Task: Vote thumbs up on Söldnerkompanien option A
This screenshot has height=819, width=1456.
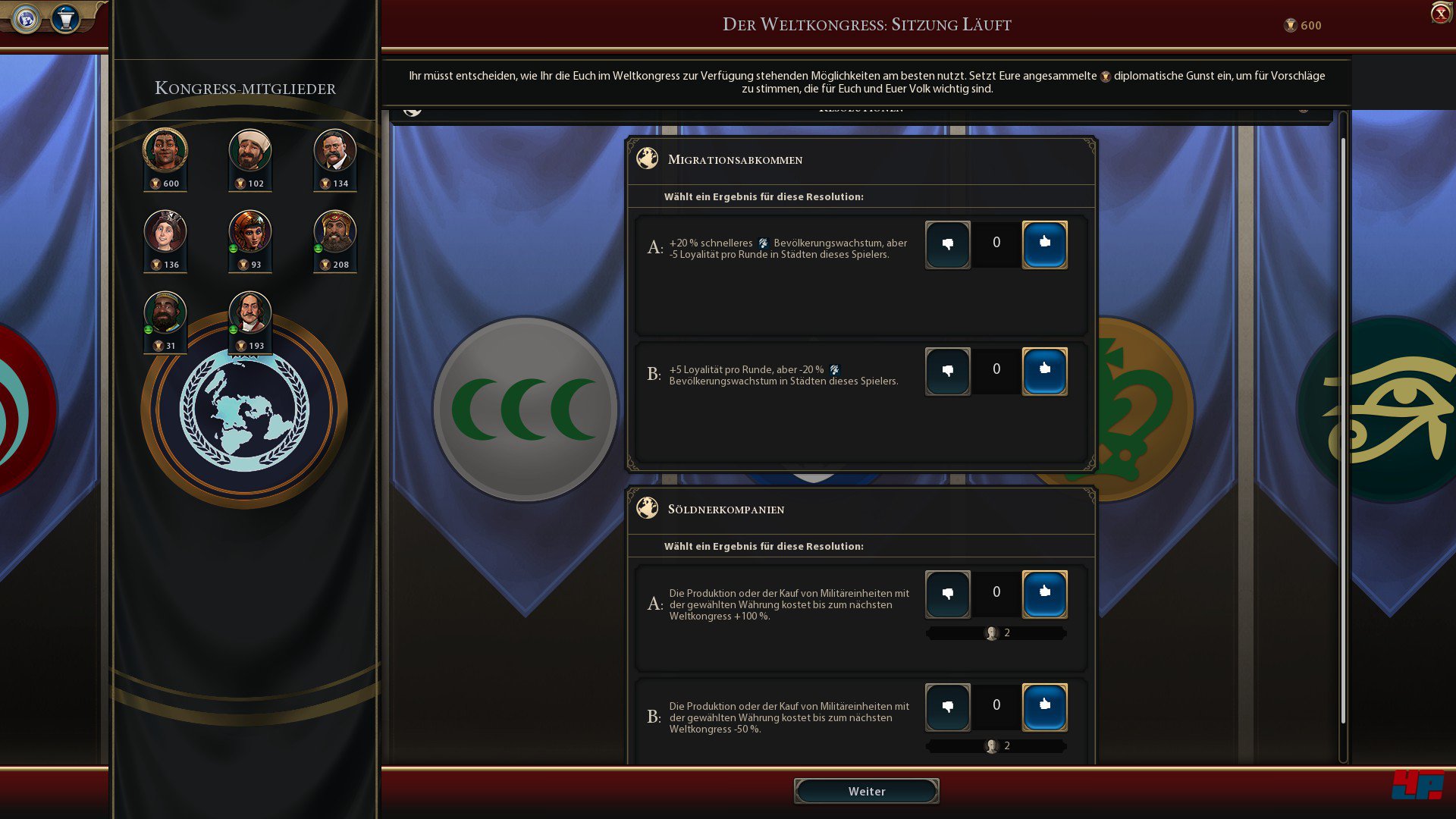Action: tap(1044, 594)
